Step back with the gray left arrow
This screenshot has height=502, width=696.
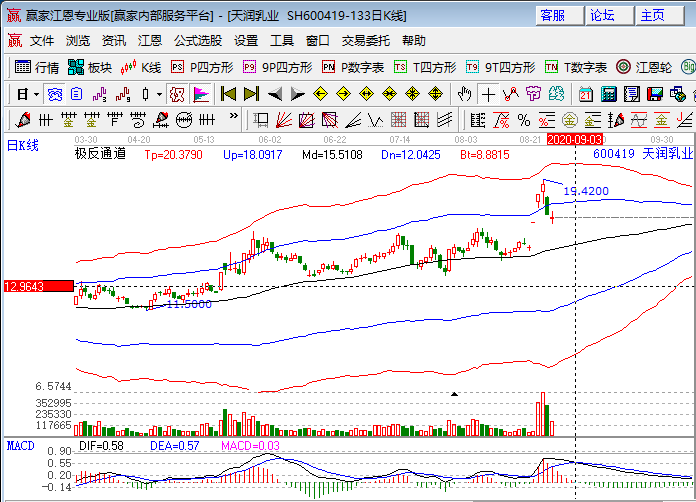click(275, 94)
